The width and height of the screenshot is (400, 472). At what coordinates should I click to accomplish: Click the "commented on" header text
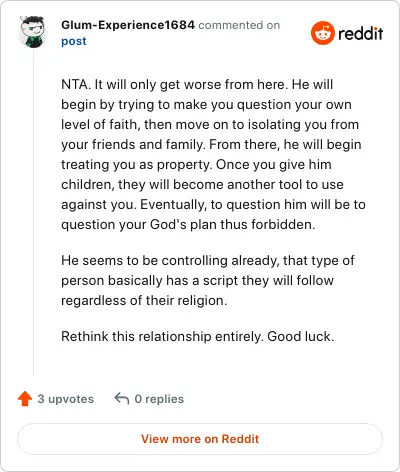click(239, 25)
